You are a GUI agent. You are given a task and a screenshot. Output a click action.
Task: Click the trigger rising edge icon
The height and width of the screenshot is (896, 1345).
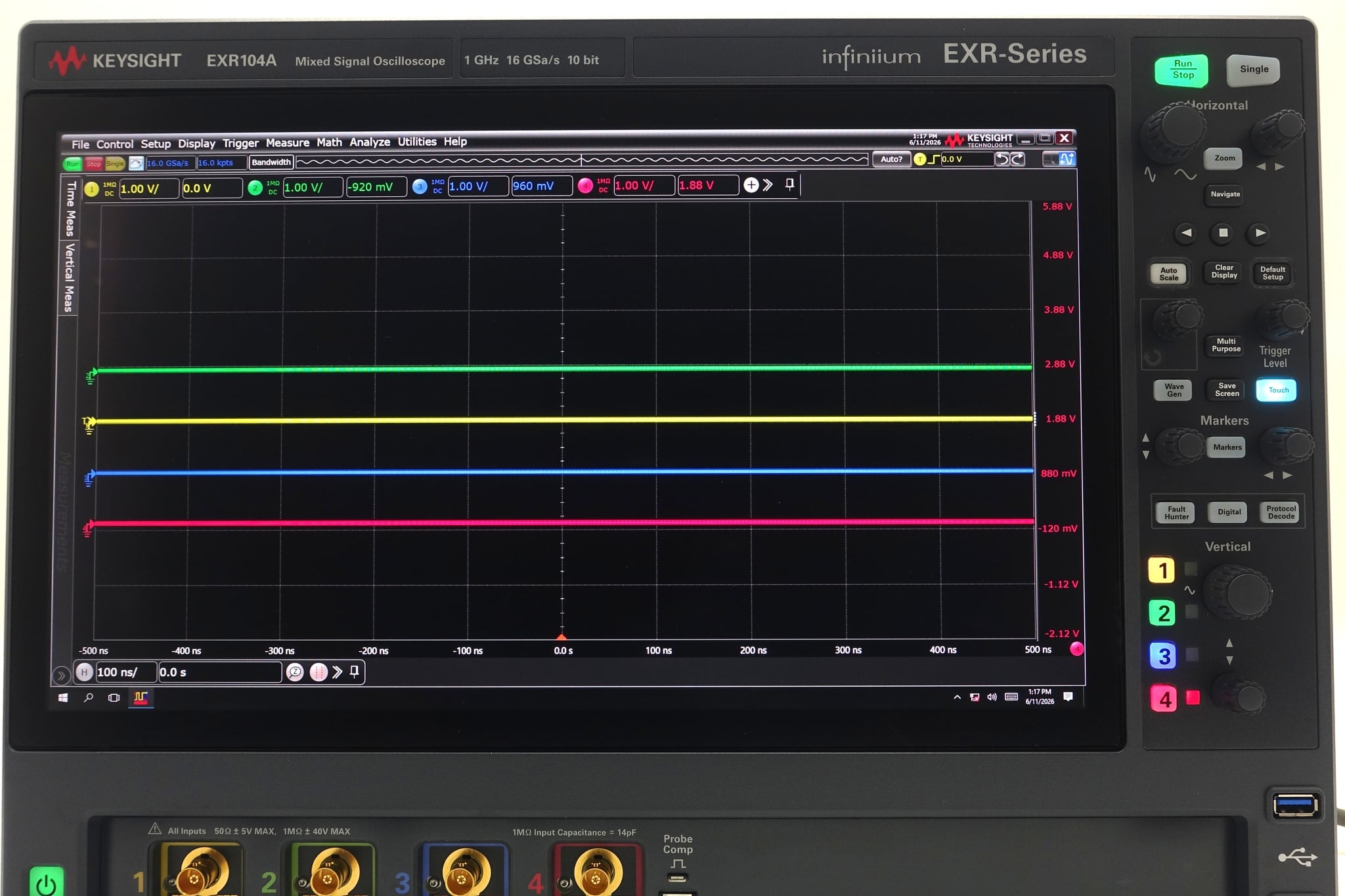click(933, 159)
